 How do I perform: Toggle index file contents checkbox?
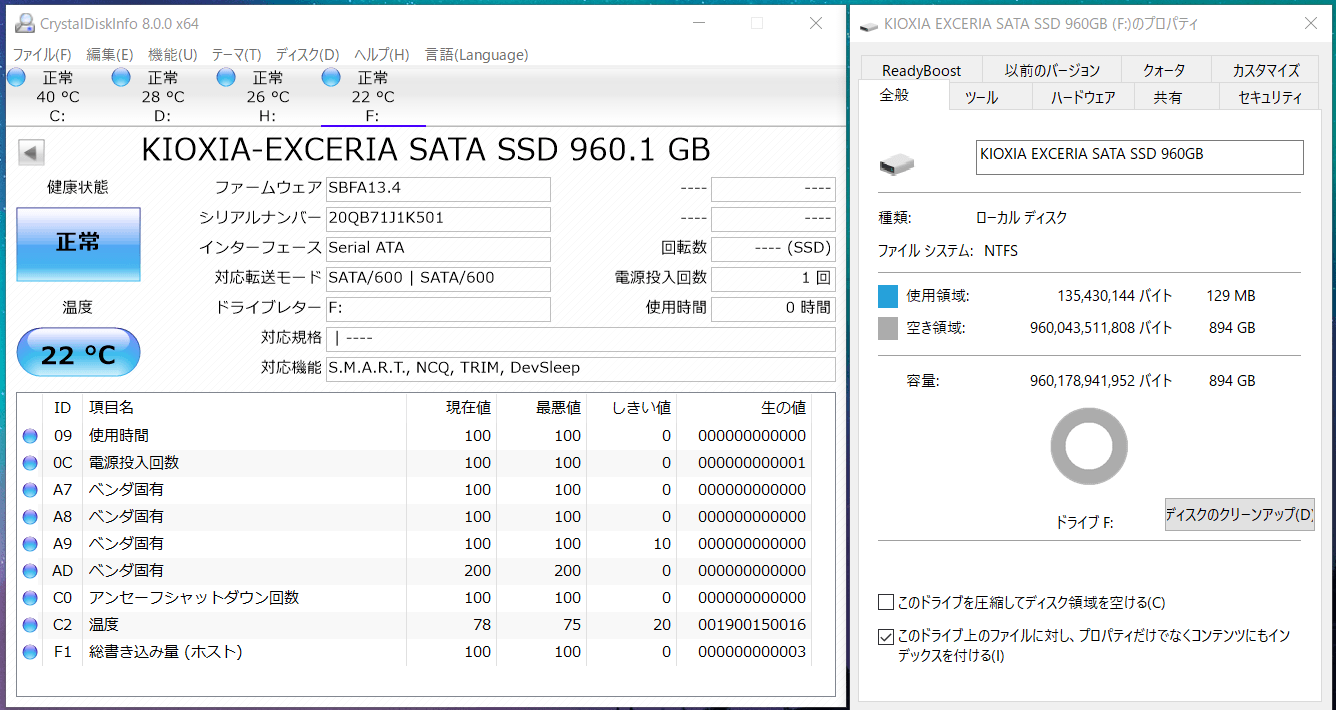(x=885, y=636)
